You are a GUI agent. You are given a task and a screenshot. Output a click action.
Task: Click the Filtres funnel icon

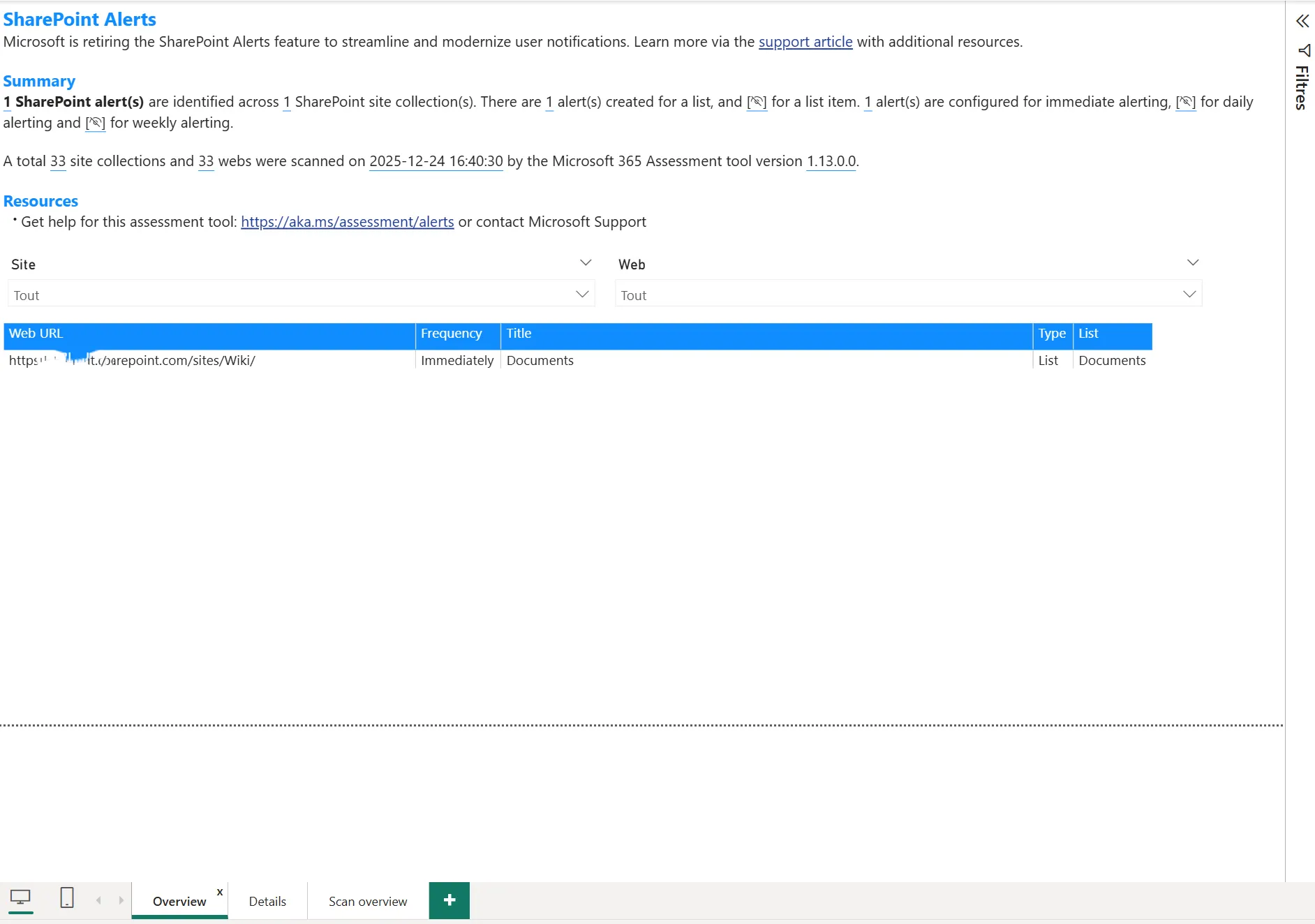(1303, 50)
